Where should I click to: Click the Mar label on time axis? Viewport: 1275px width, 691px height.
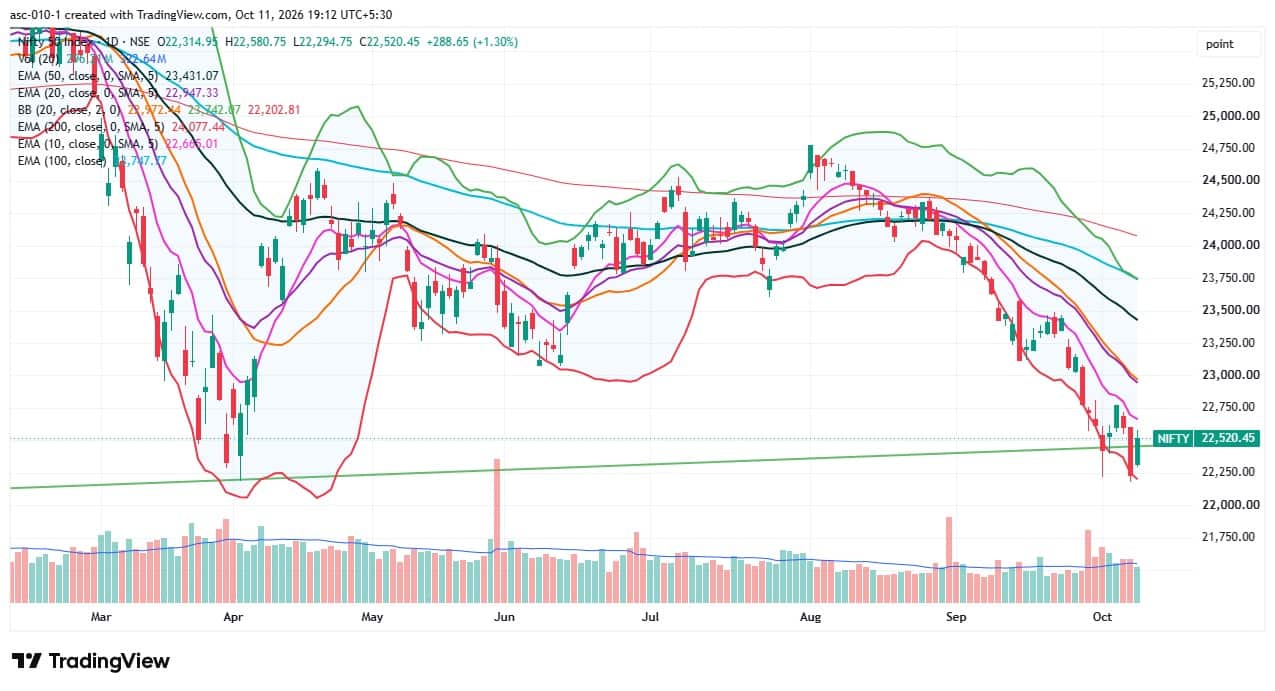point(100,617)
